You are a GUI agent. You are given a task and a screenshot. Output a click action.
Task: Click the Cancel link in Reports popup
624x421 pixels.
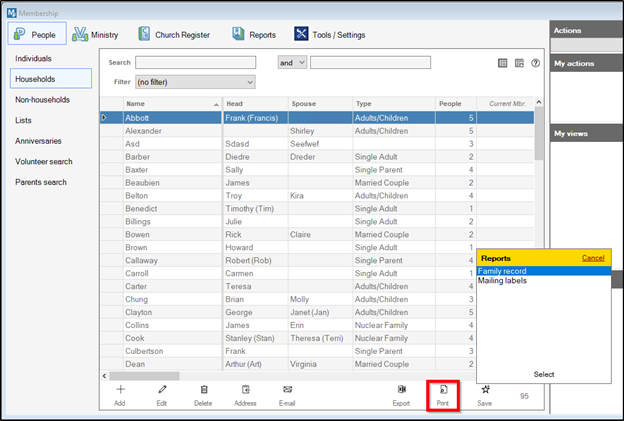[593, 258]
